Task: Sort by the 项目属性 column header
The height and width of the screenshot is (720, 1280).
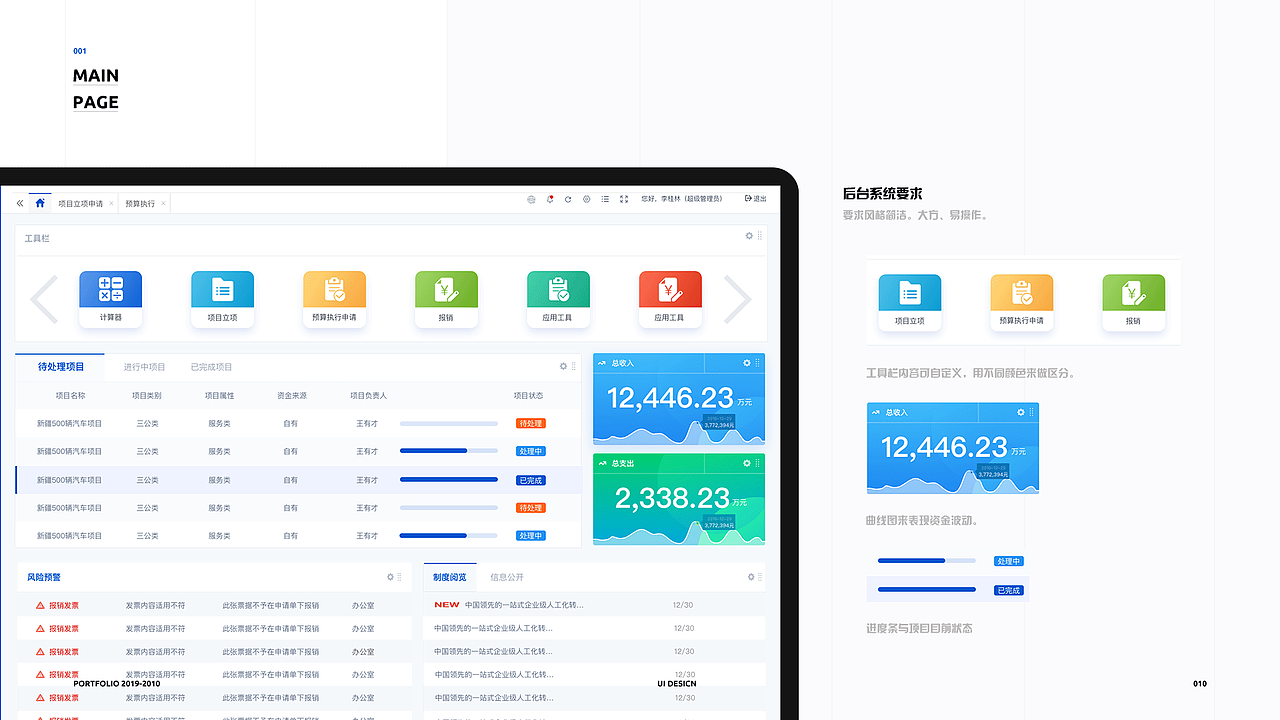Action: coord(220,396)
